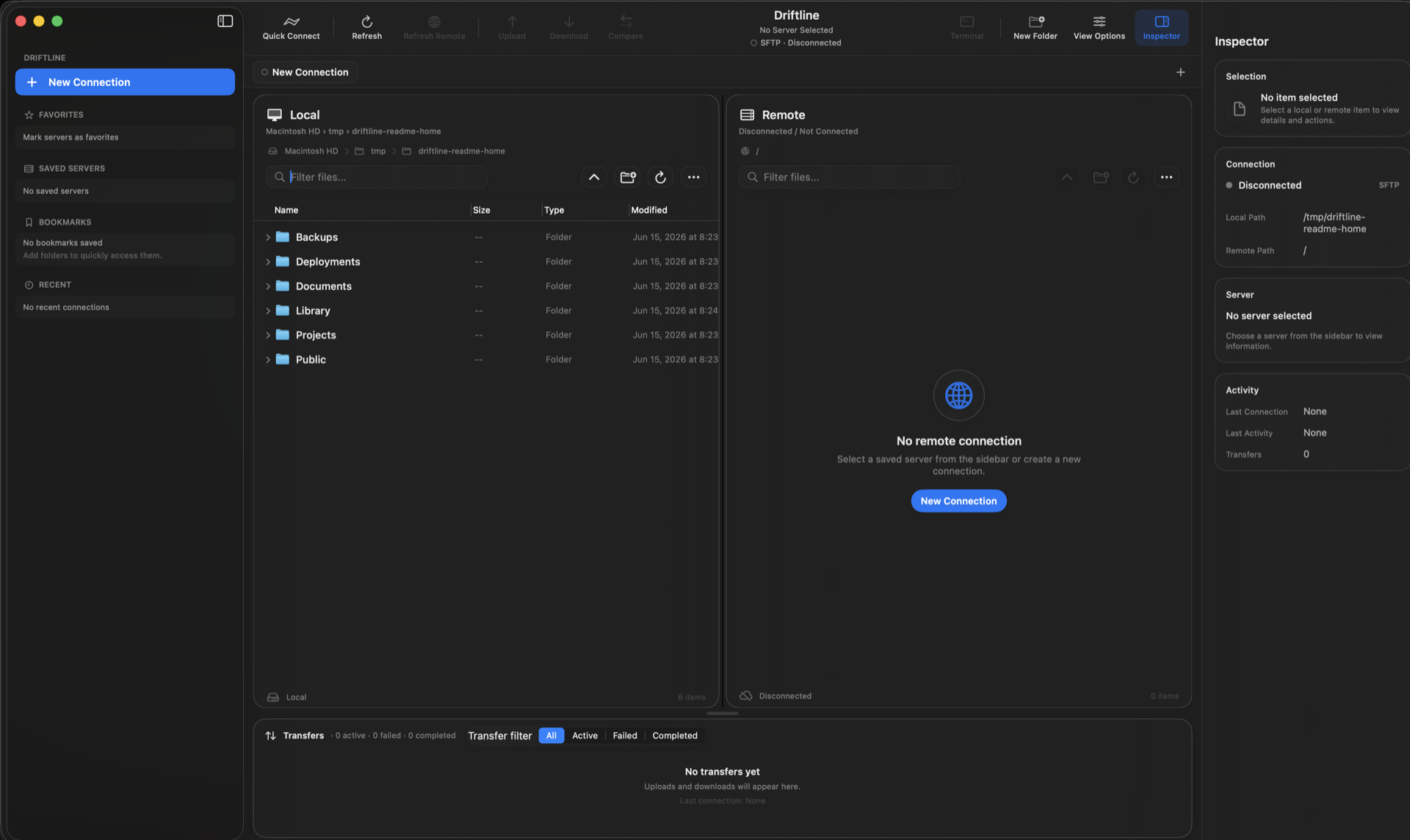Expand the Library folder chevron
Screen dimensions: 1410x840
pos(267,311)
